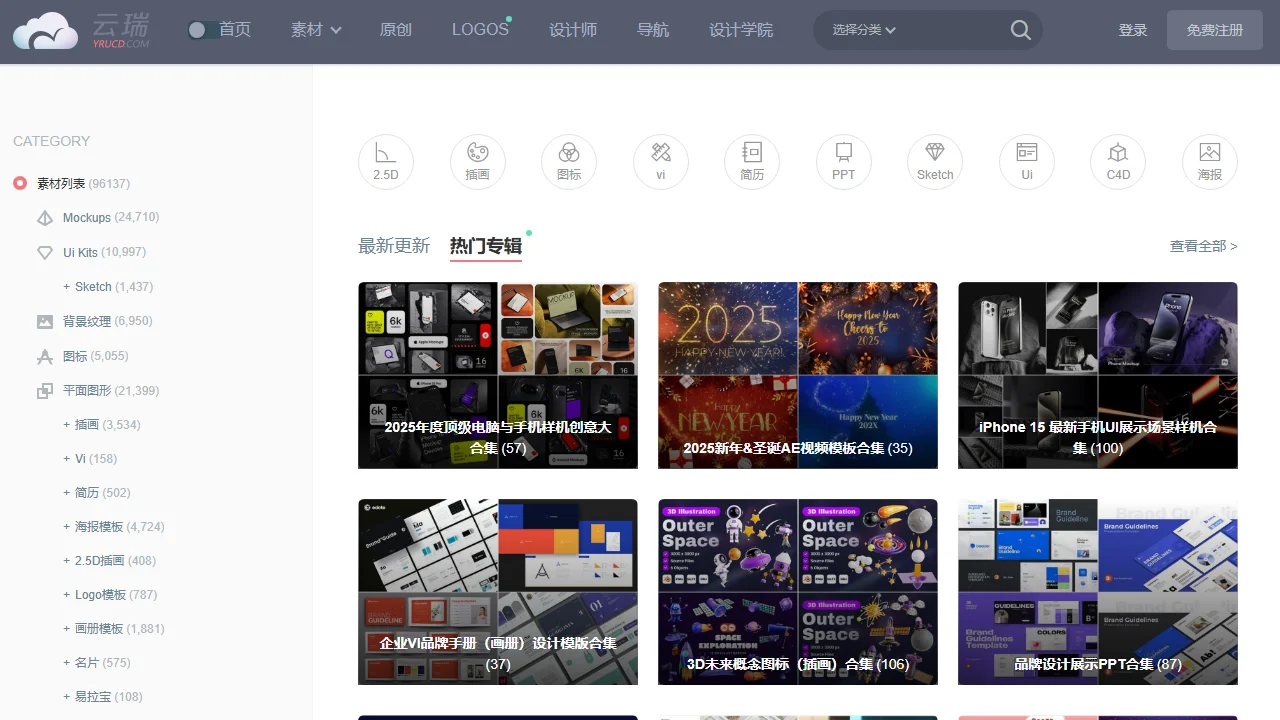Image resolution: width=1280 pixels, height=720 pixels.
Task: Click the 免费注册 registration button
Action: coord(1214,30)
